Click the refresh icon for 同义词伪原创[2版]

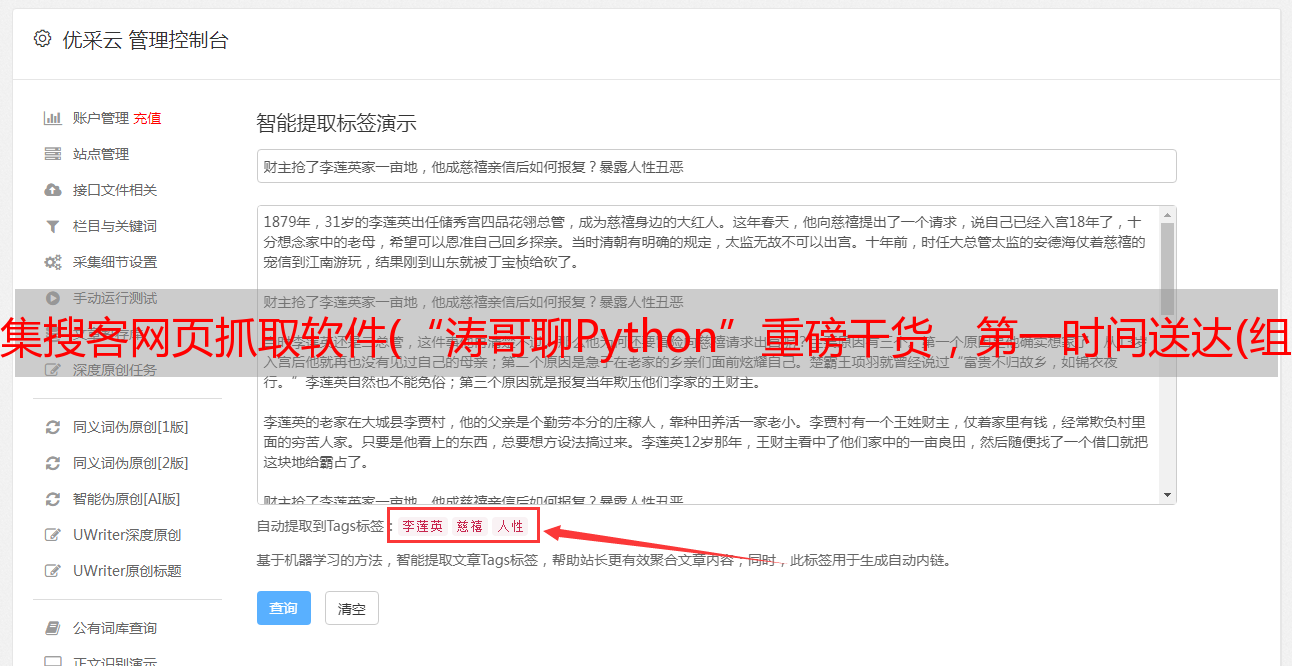53,463
